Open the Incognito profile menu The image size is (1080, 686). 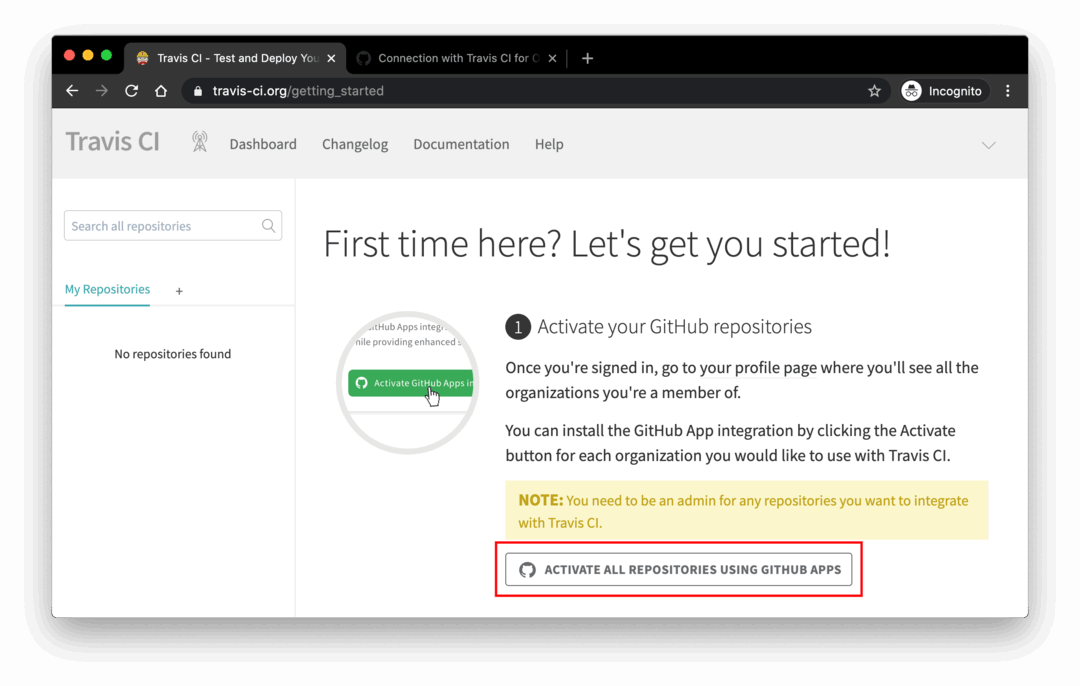pyautogui.click(x=942, y=91)
